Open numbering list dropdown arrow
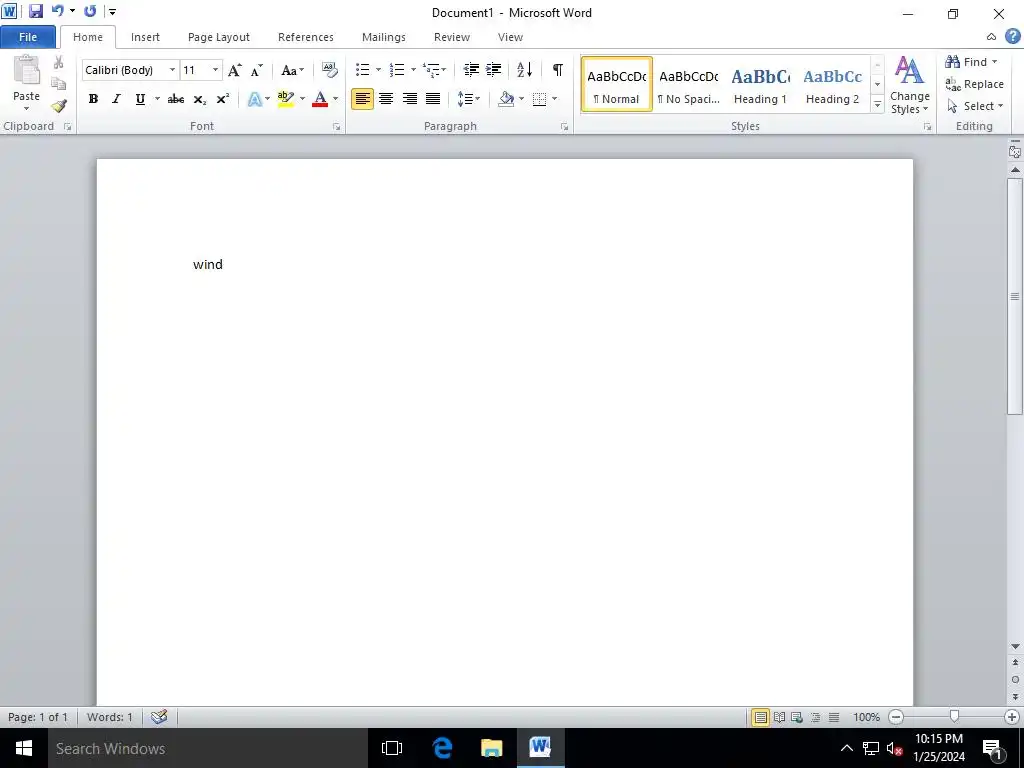This screenshot has height=768, width=1024. click(413, 70)
